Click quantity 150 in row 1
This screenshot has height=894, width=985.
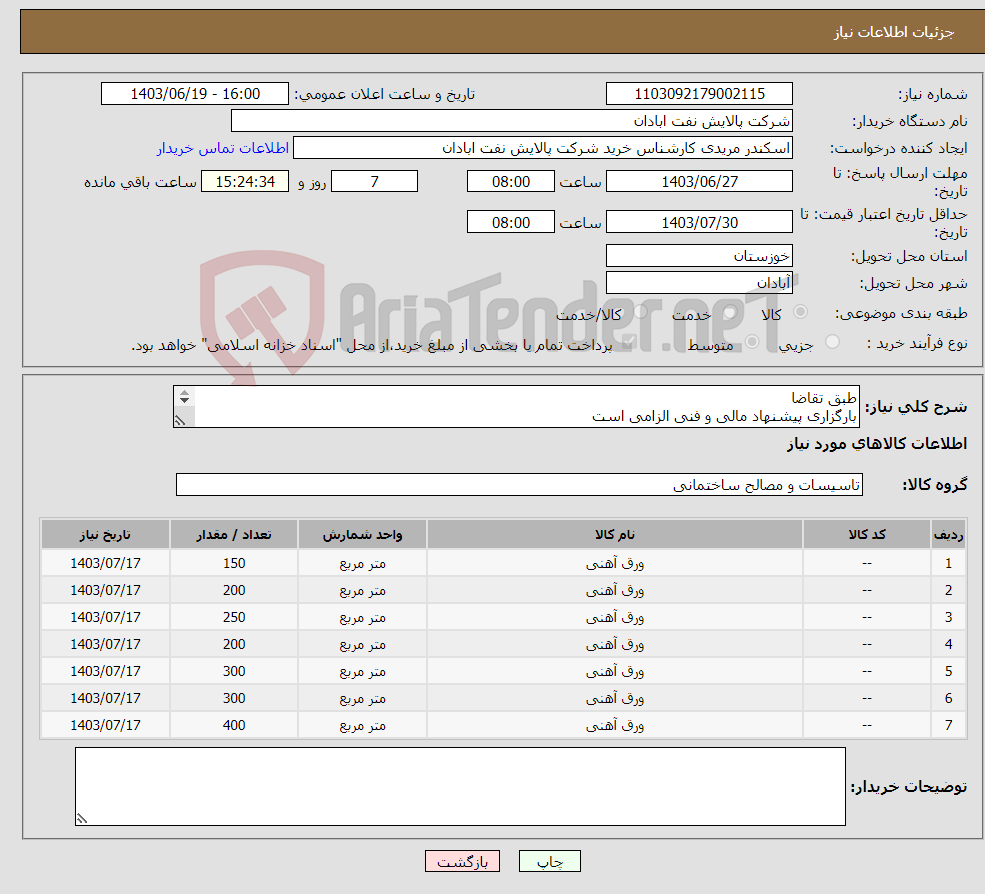pyautogui.click(x=234, y=564)
